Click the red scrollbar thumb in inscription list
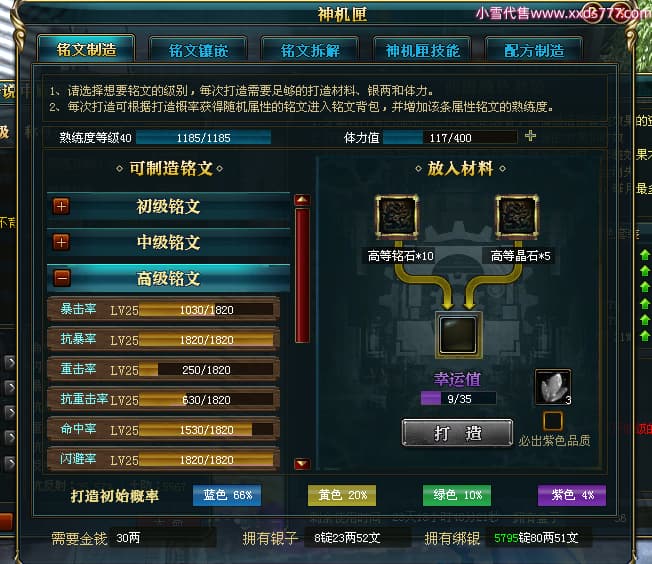Viewport: 652px width, 564px height. 302,275
